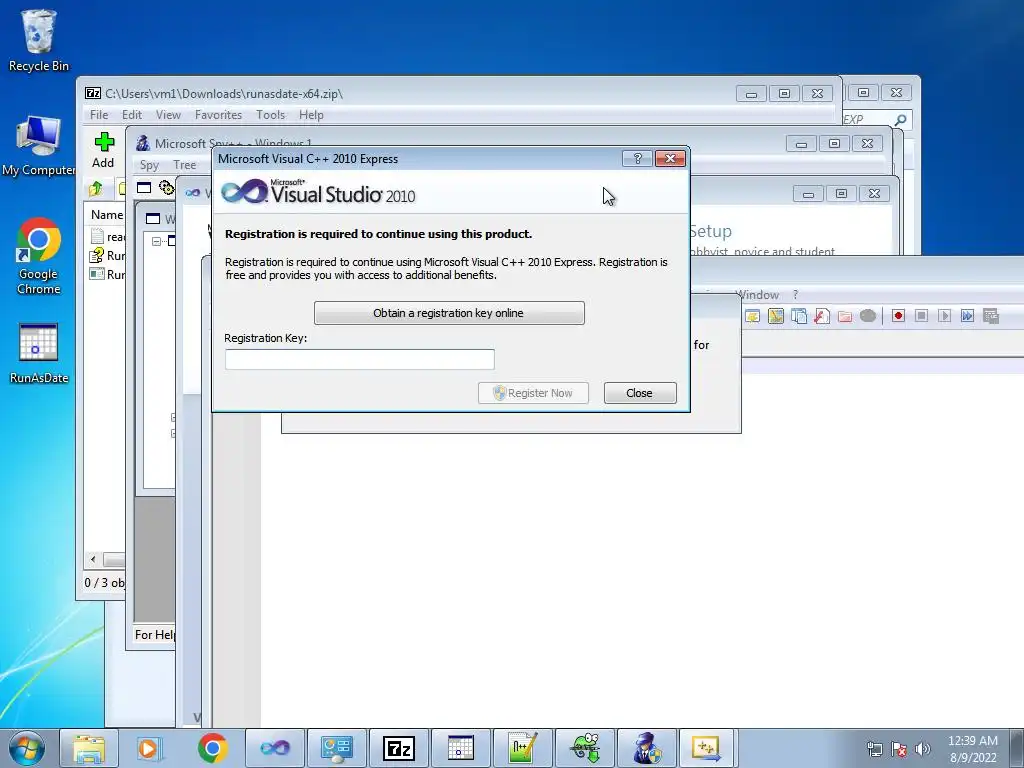Click the Name column header in 7-Zip
Viewport: 1024px width, 768px height.
106,215
